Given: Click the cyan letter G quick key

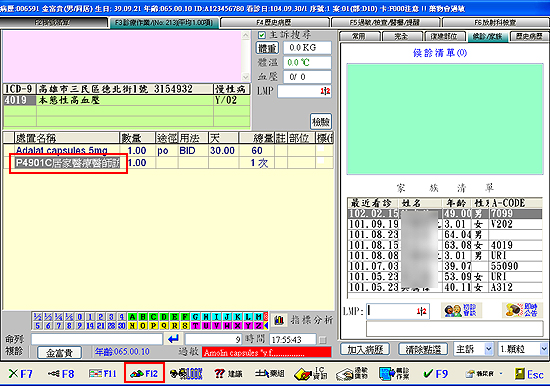Looking at the screenshot, I should click(195, 317).
